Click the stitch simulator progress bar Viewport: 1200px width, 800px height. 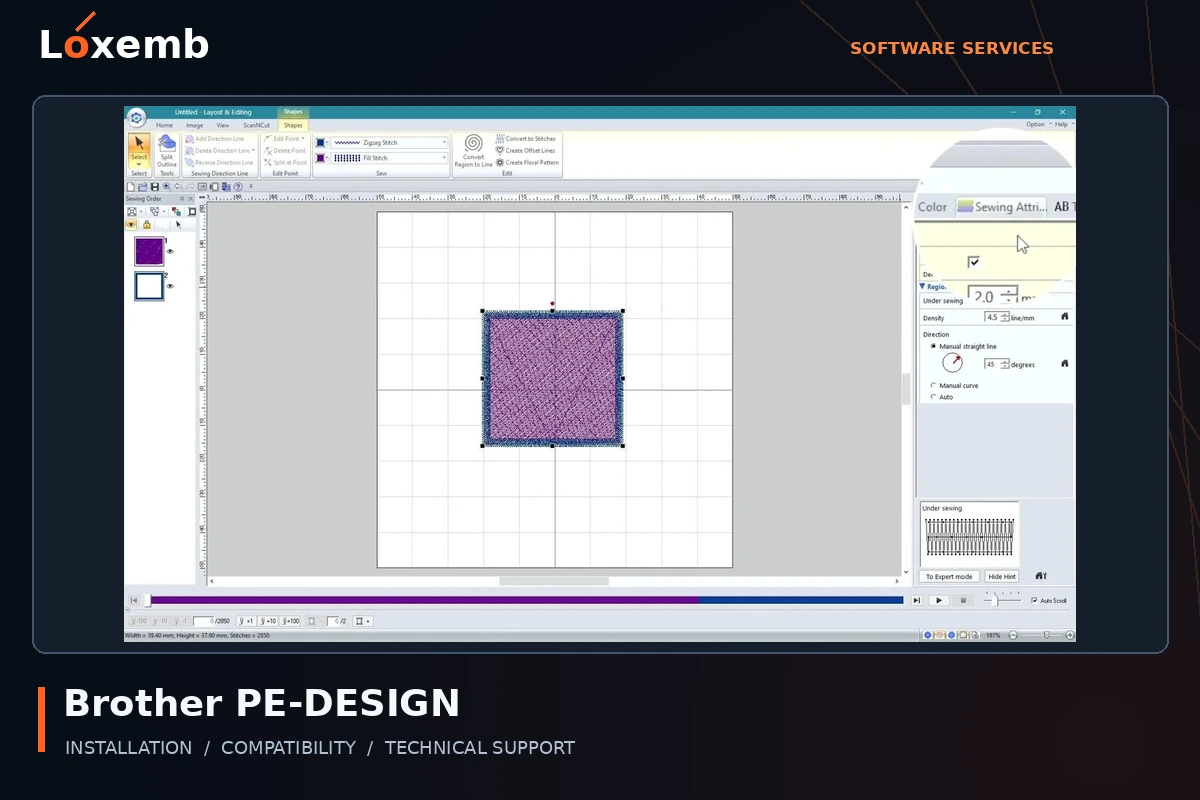coord(525,600)
